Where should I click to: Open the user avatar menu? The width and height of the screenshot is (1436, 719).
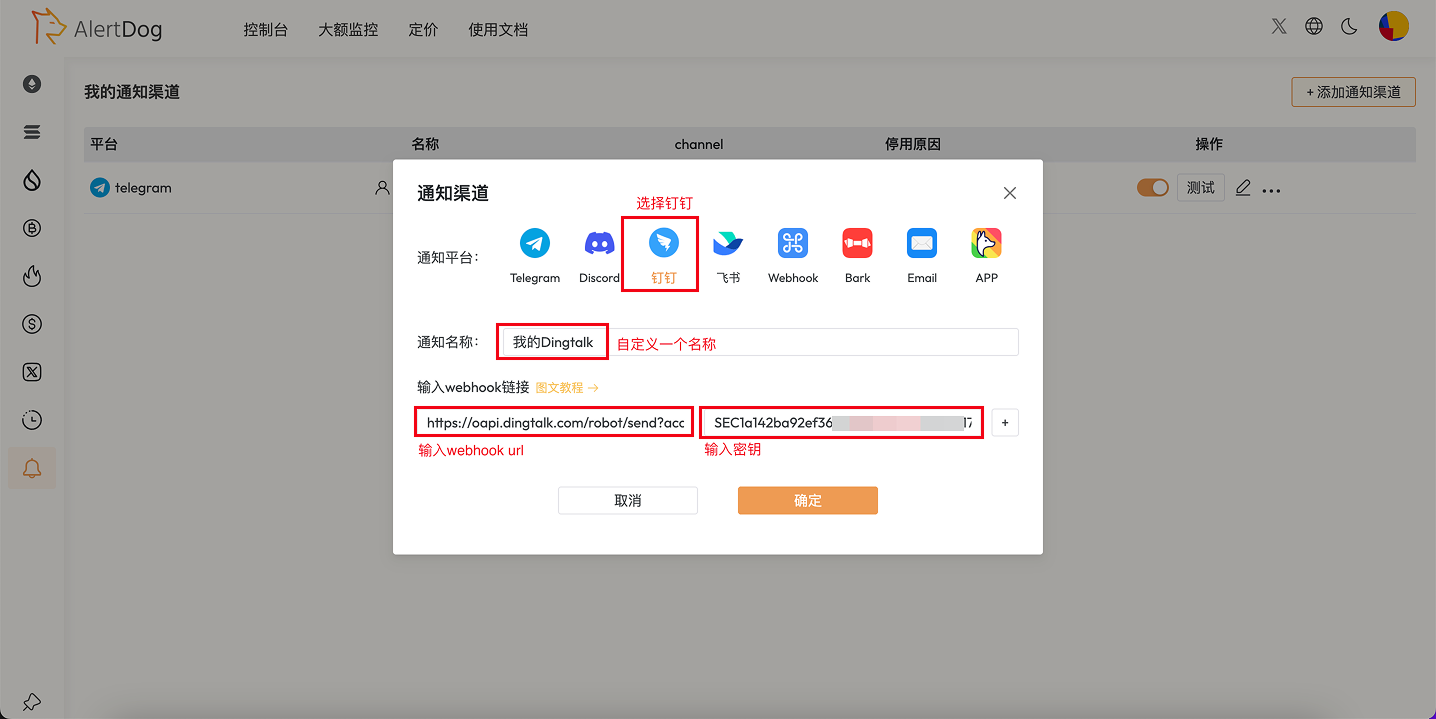[x=1393, y=27]
